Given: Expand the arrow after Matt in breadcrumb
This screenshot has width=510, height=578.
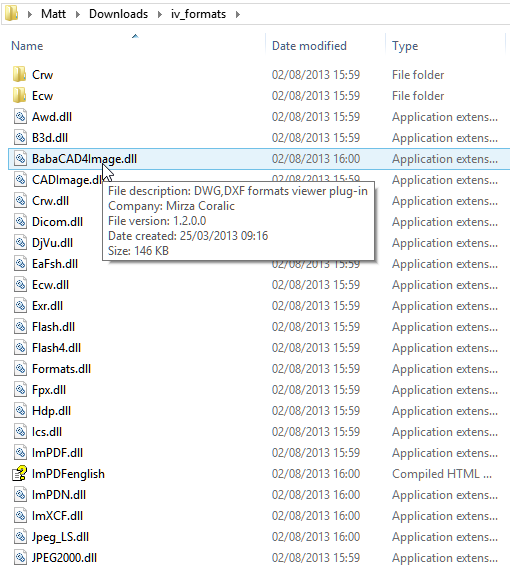Looking at the screenshot, I should coord(78,14).
